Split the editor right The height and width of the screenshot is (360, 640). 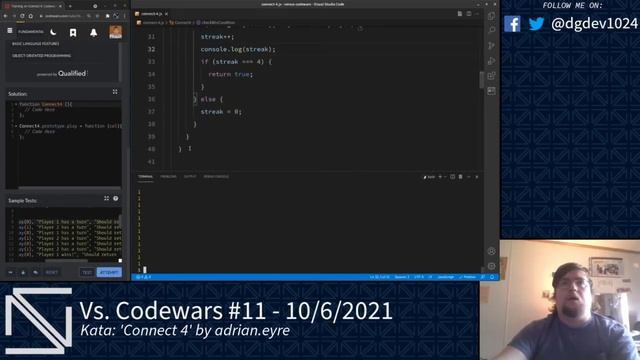click(x=469, y=14)
